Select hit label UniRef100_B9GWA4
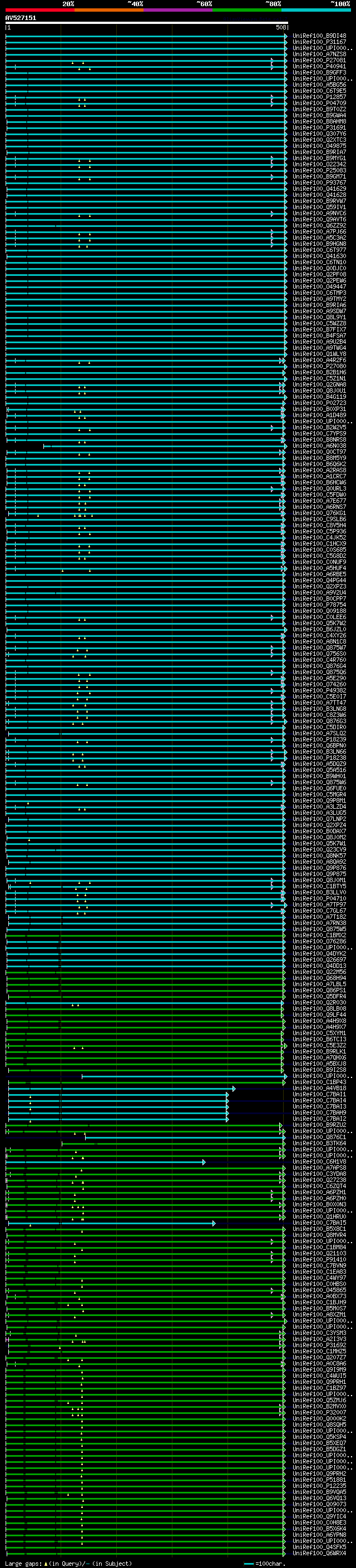 pyautogui.click(x=319, y=115)
